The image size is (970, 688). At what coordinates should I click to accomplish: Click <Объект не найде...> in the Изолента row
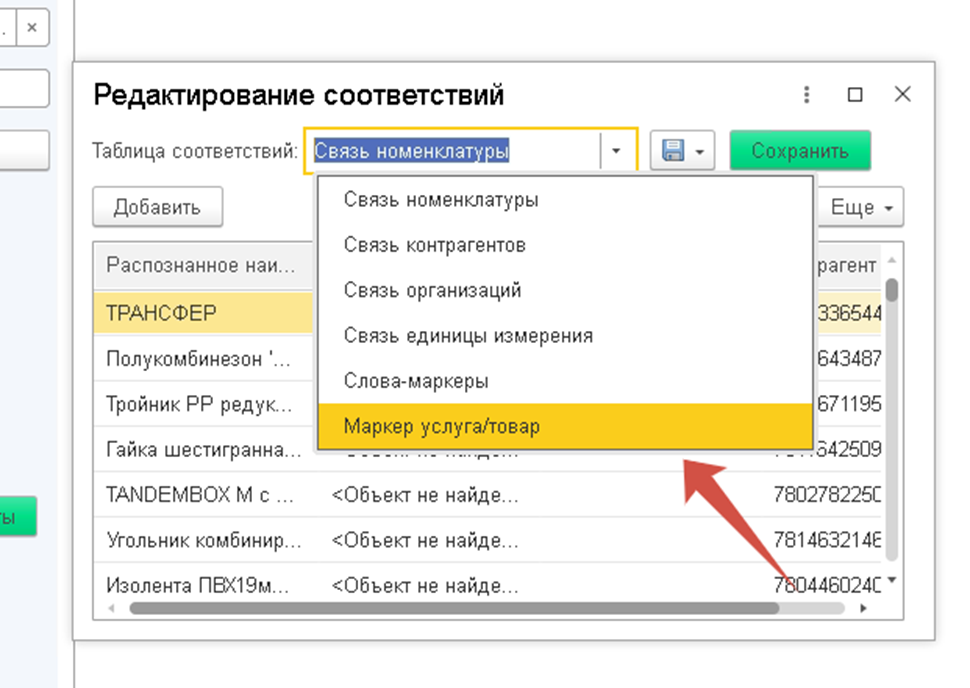click(425, 585)
